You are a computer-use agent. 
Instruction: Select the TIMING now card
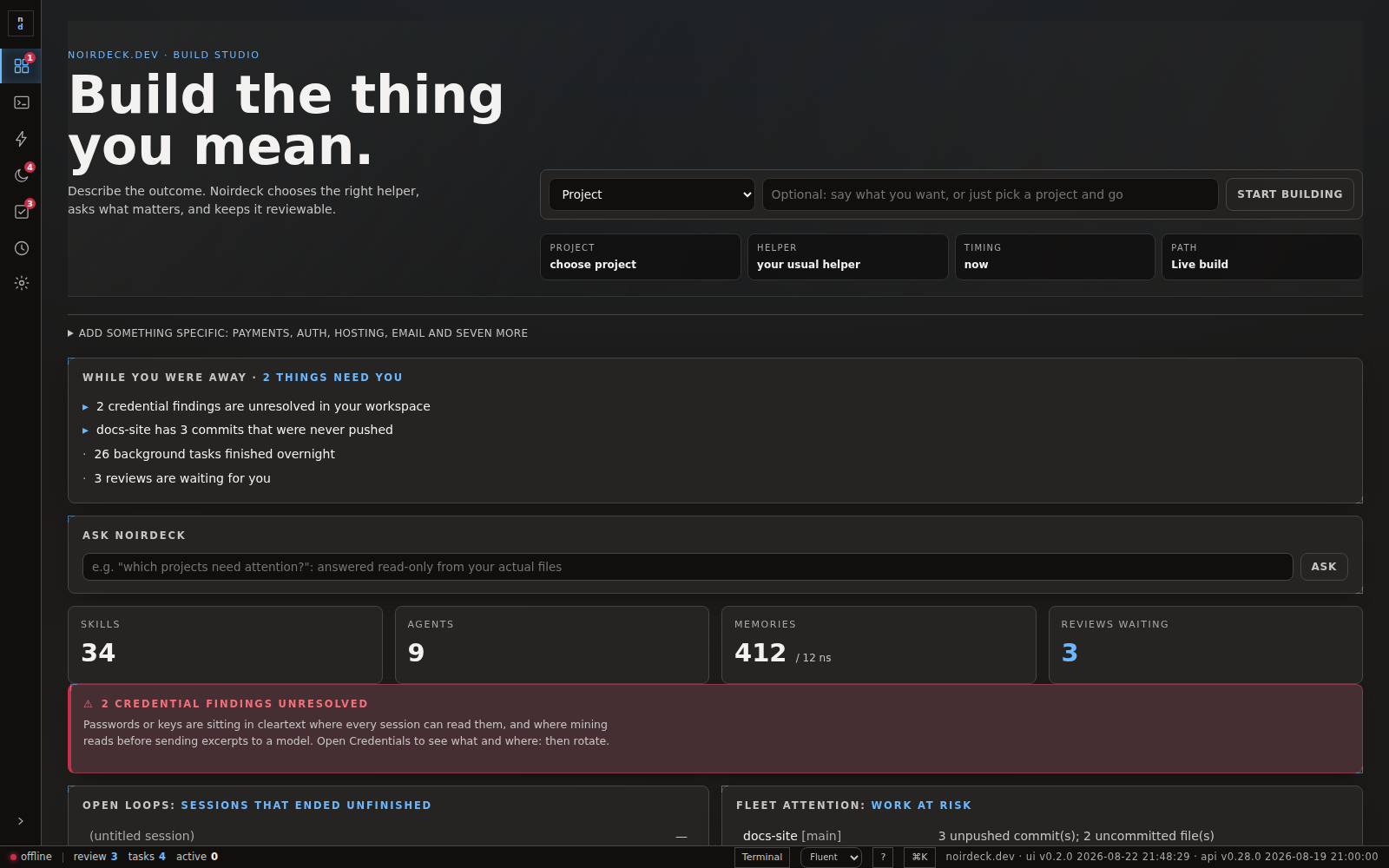pyautogui.click(x=1055, y=257)
